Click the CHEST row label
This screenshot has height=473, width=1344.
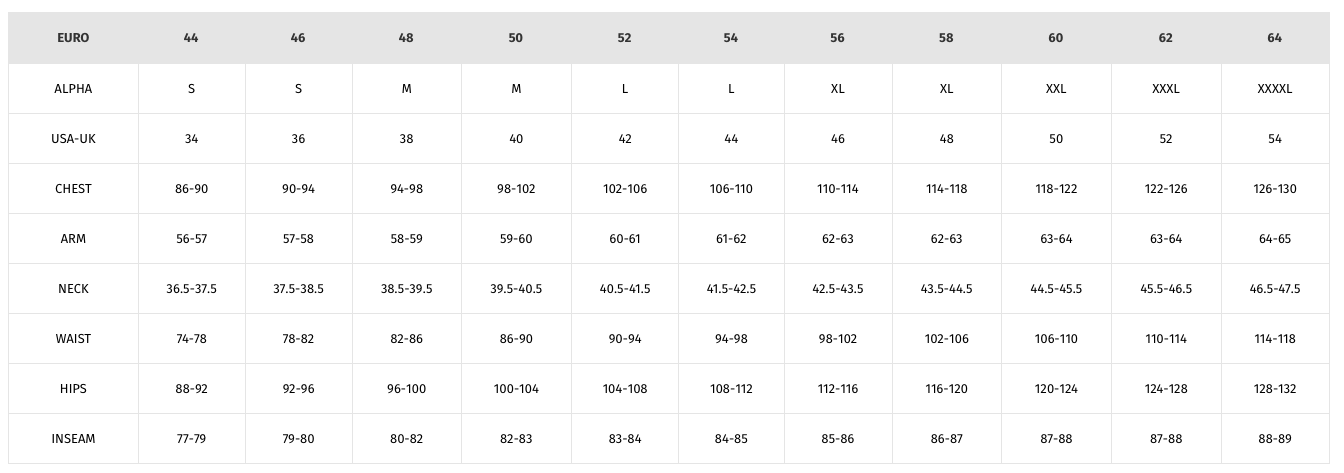(x=73, y=189)
